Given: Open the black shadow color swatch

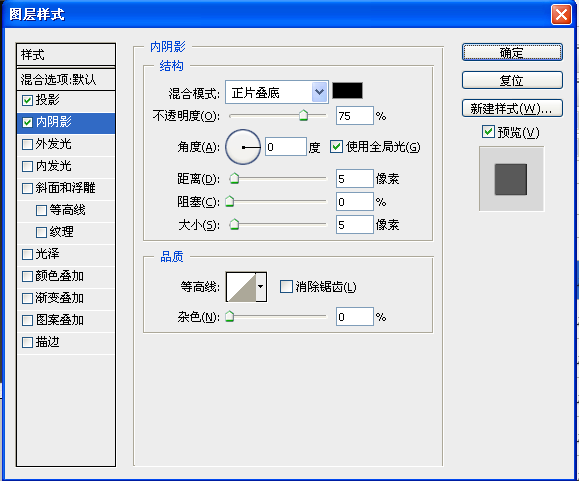Looking at the screenshot, I should tap(347, 91).
